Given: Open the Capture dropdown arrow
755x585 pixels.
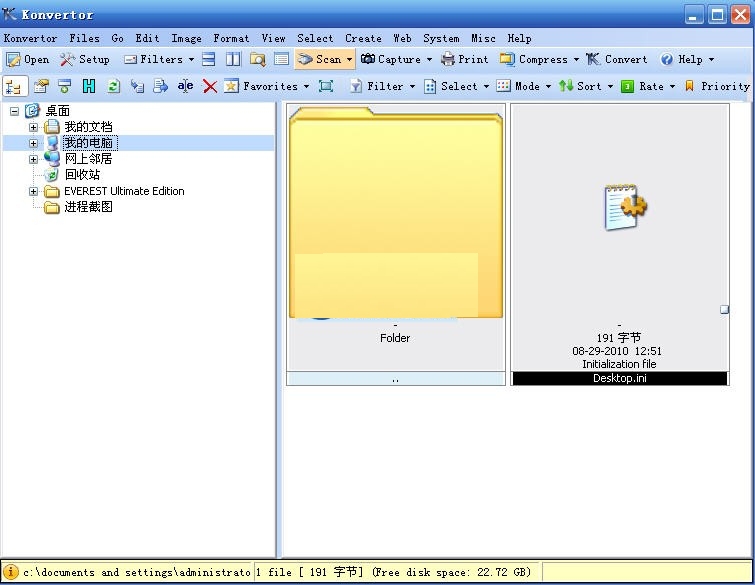Looking at the screenshot, I should (429, 60).
